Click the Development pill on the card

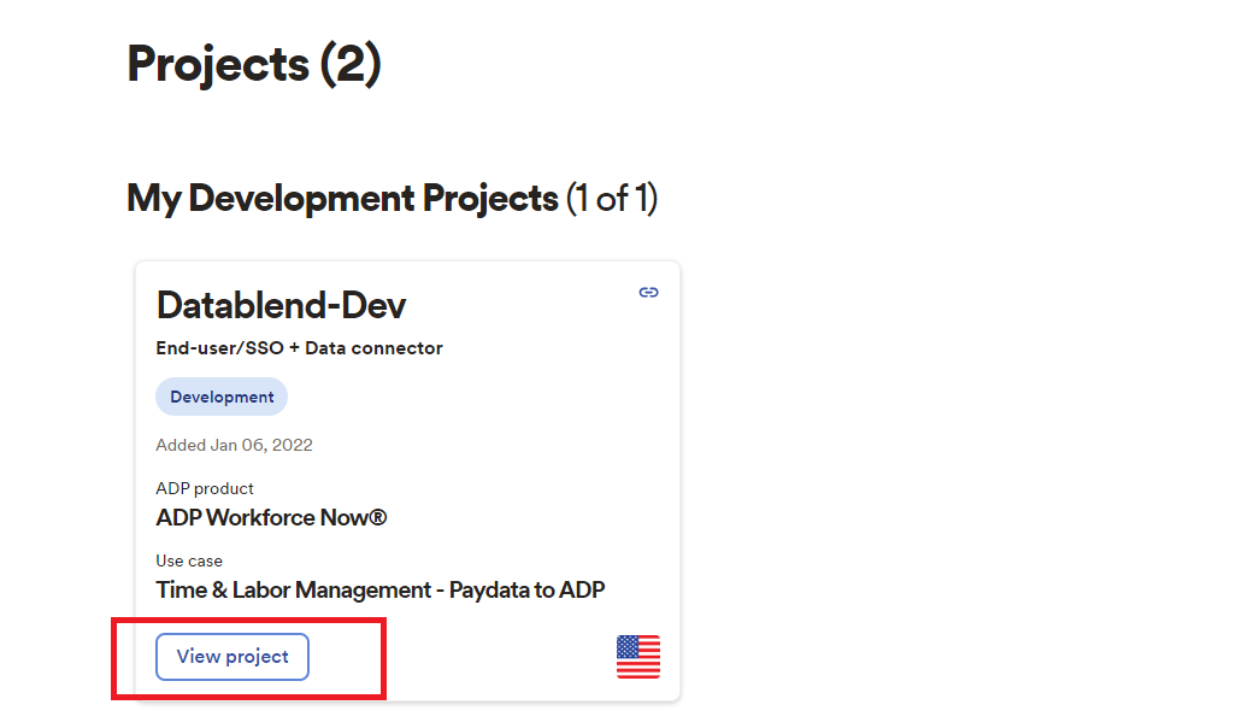[x=221, y=396]
